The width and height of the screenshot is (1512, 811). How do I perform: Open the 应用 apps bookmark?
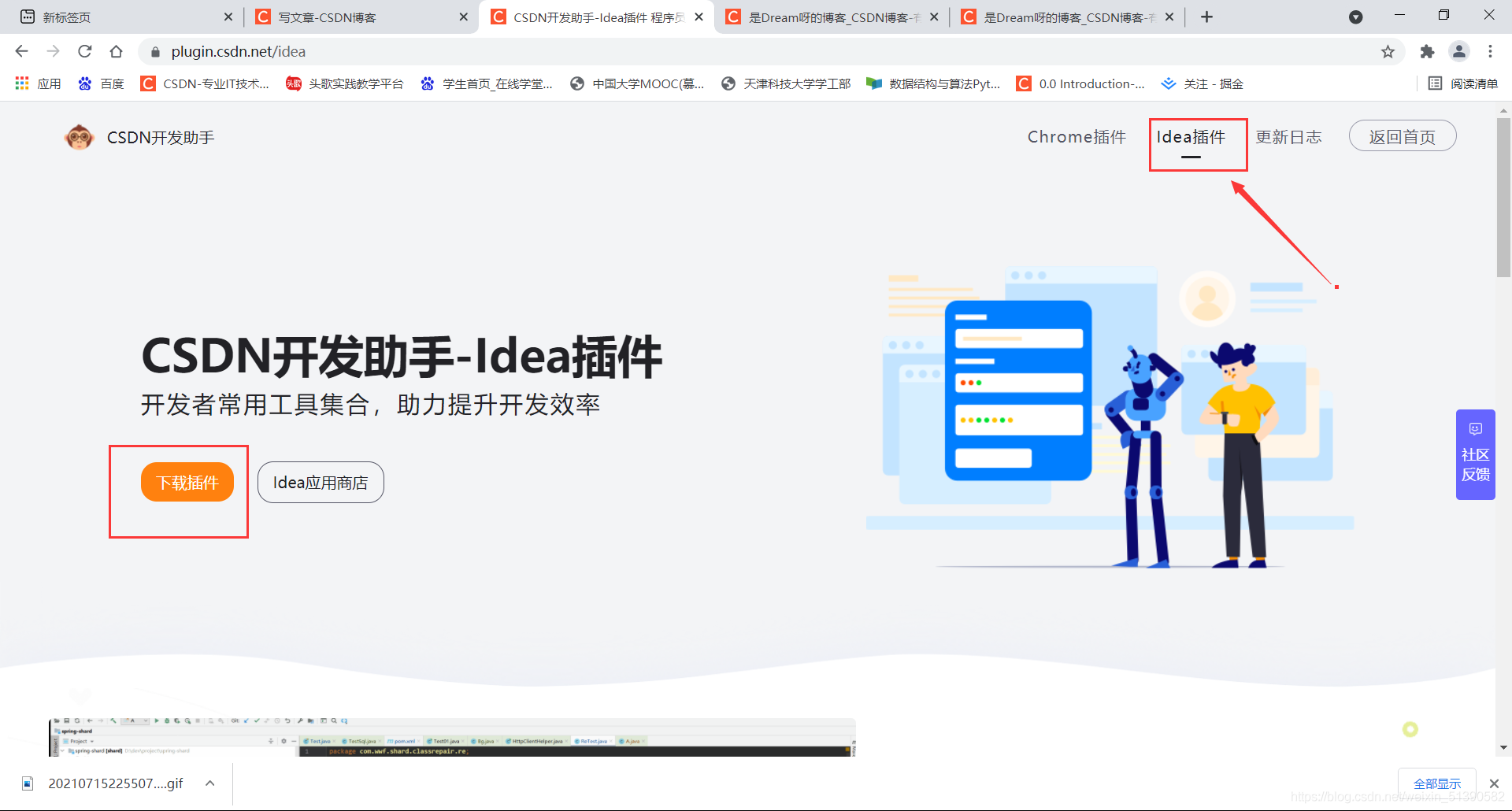[38, 83]
